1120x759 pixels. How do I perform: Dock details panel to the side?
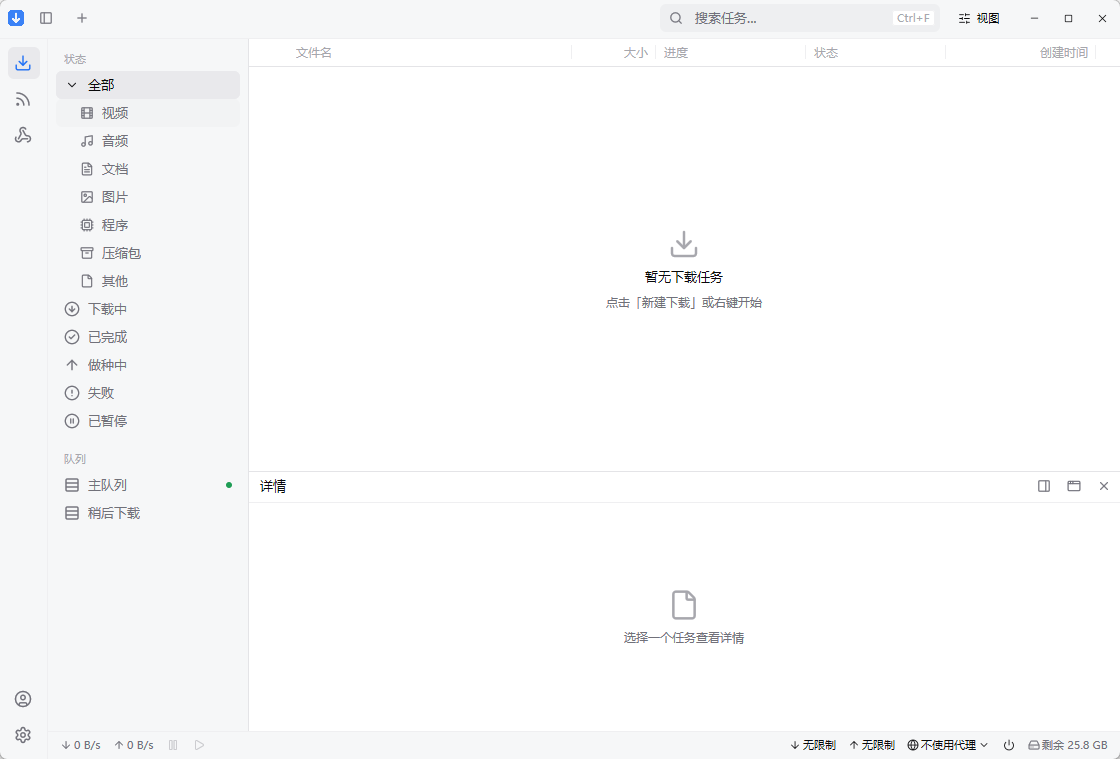pos(1044,486)
